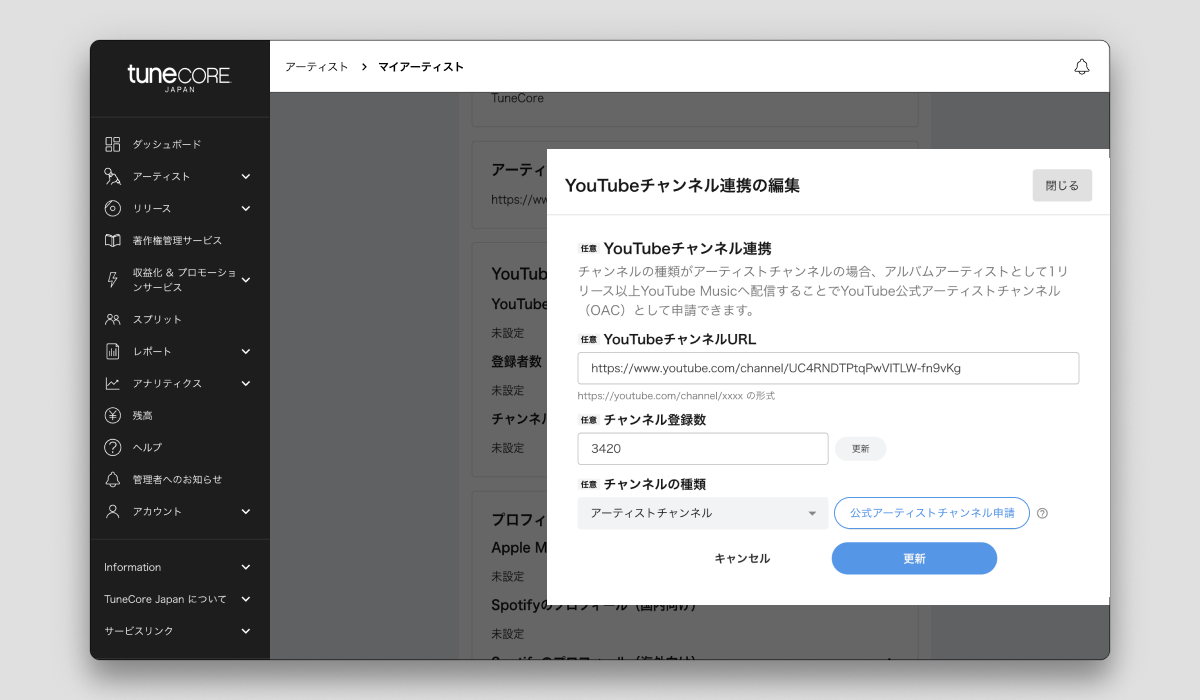Expand the アーティスト sidebar menu chevron
This screenshot has width=1200, height=700.
coord(246,176)
